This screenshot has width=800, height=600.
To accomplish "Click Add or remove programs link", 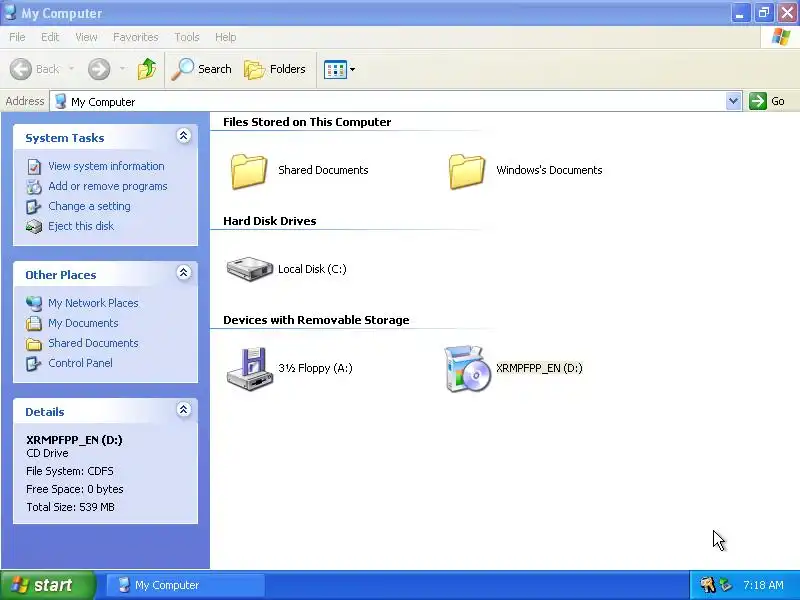I will 108,186.
